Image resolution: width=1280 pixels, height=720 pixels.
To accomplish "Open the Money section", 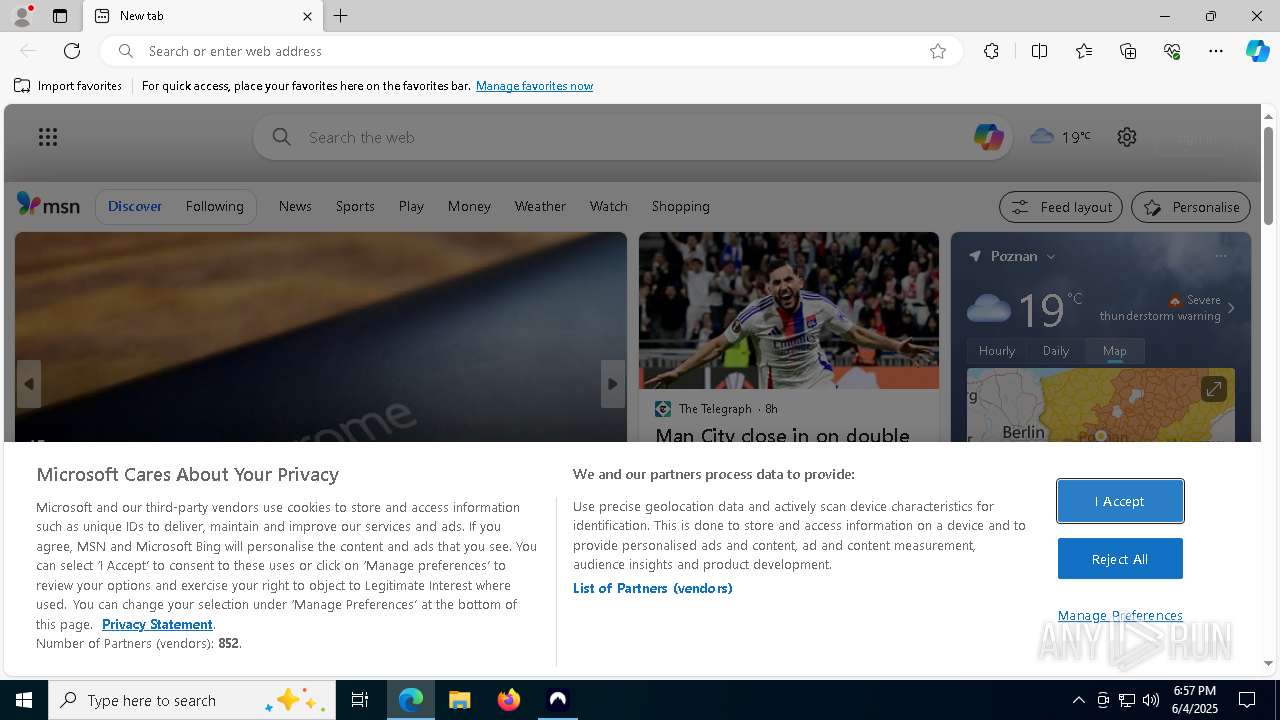I will click(x=469, y=206).
